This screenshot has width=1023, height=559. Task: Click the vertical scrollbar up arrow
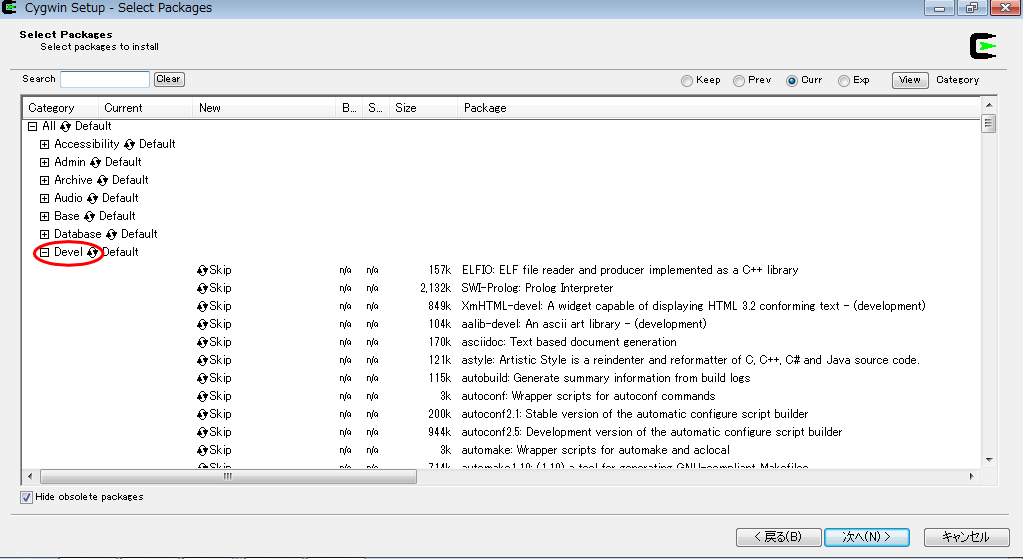coord(988,105)
